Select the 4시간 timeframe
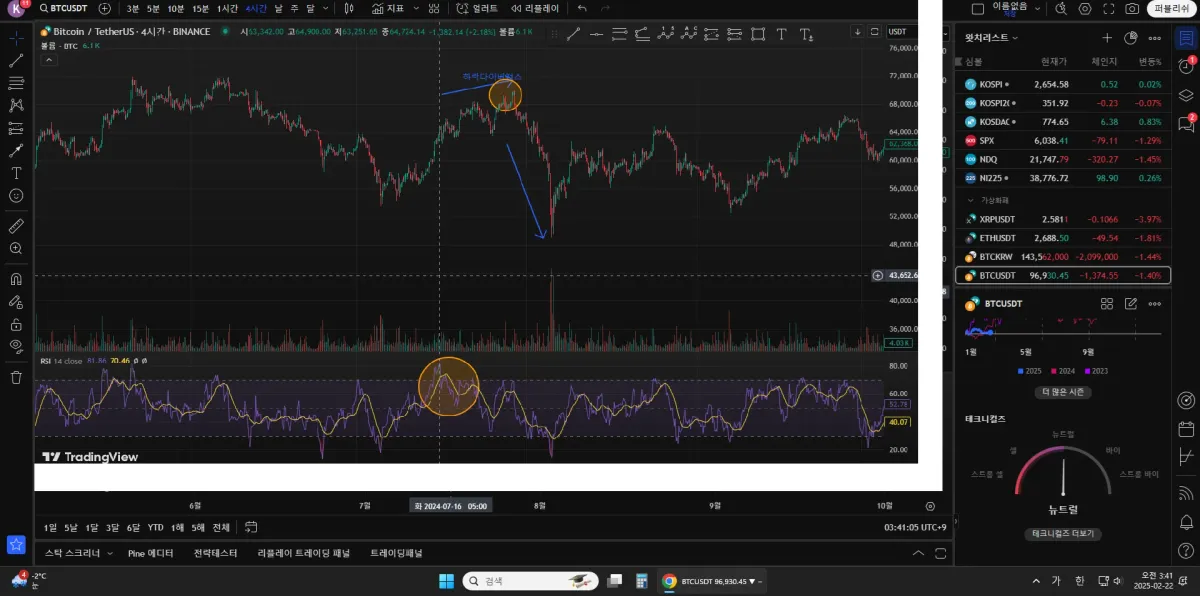The width and height of the screenshot is (1200, 596). [256, 8]
